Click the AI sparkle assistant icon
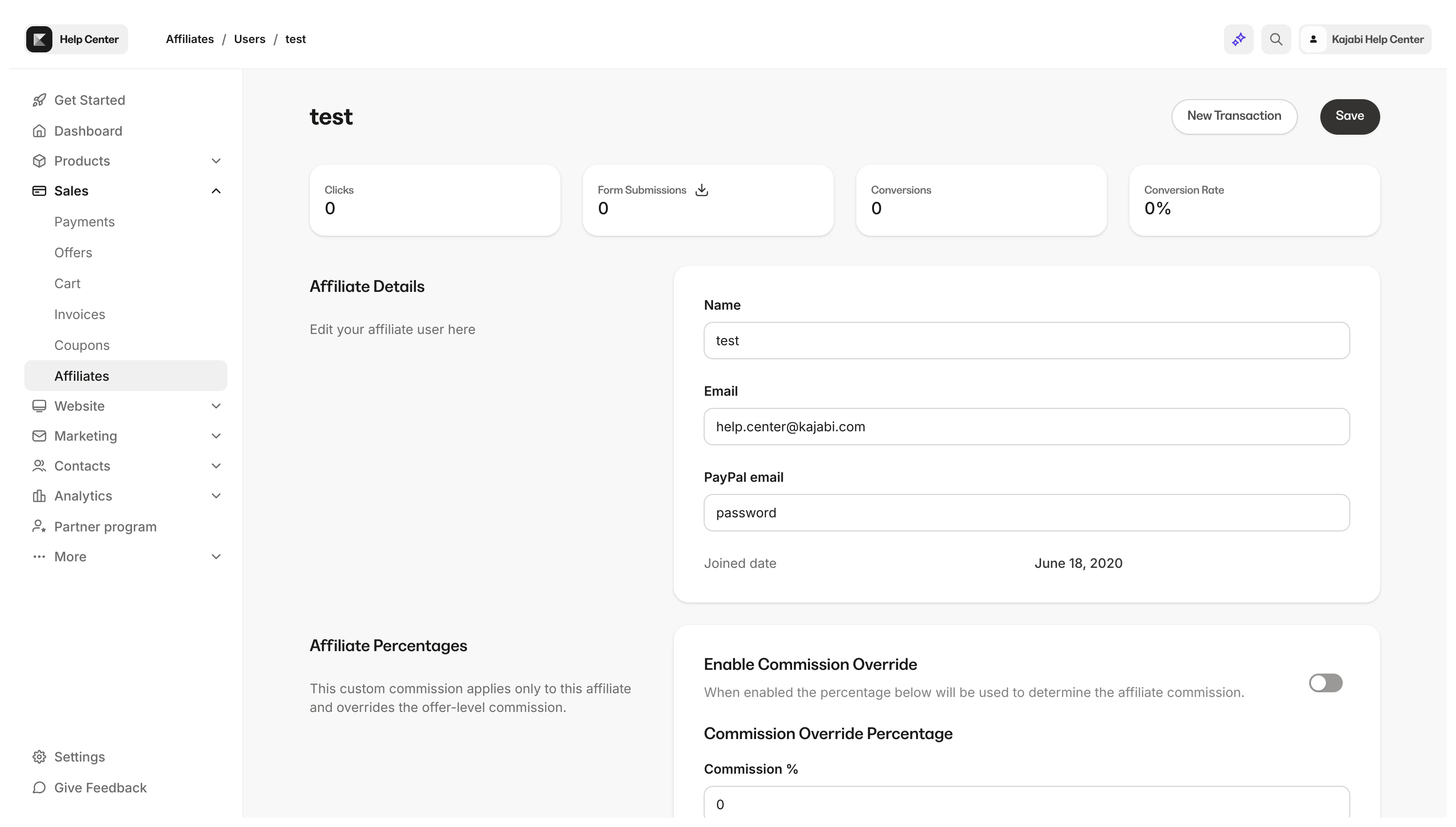Screen dimensions: 1456x827 point(1238,39)
